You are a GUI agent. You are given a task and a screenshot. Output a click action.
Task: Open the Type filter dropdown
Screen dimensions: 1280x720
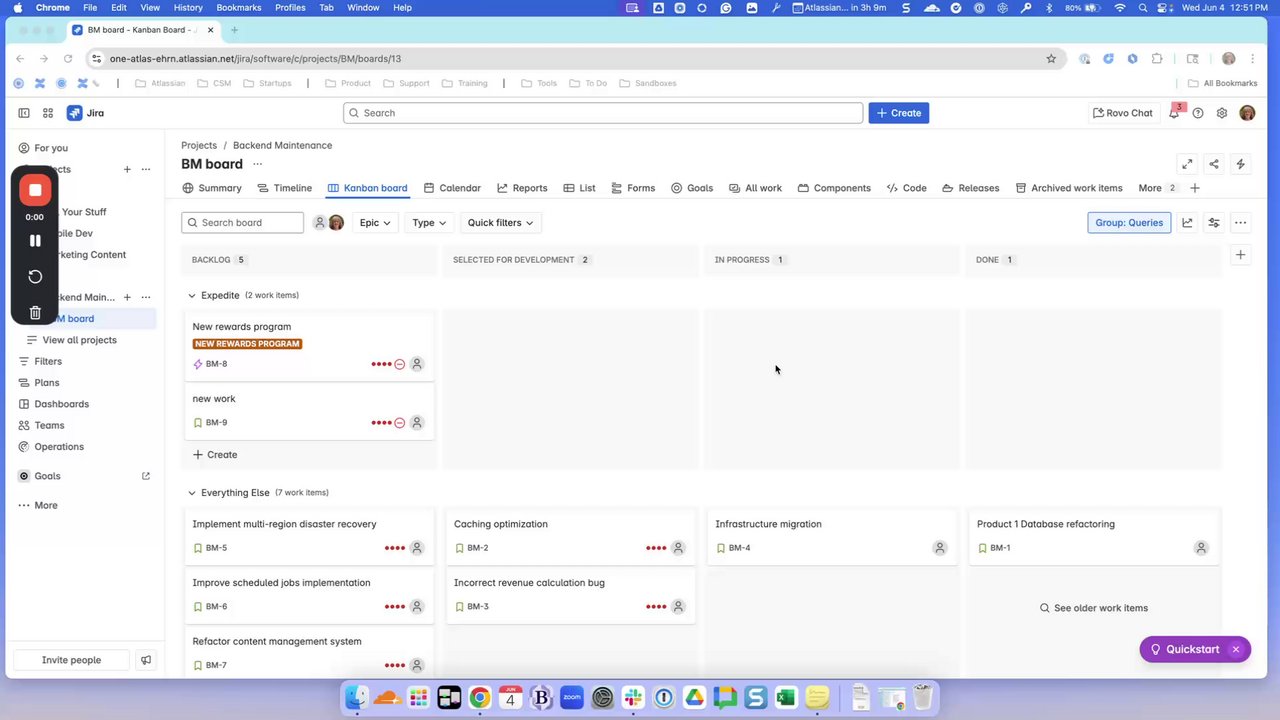pyautogui.click(x=429, y=223)
